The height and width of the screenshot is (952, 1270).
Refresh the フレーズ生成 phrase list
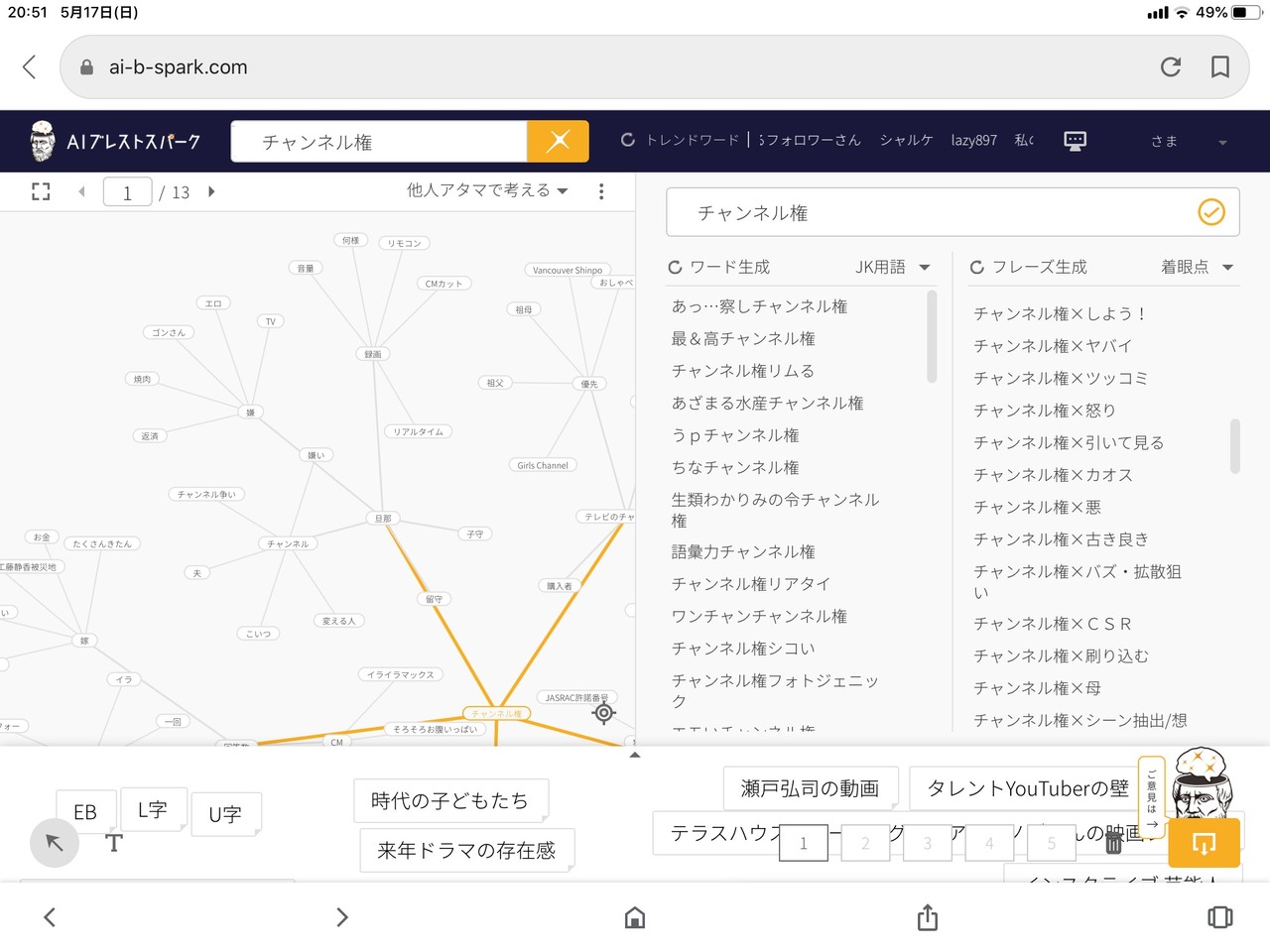click(x=977, y=267)
